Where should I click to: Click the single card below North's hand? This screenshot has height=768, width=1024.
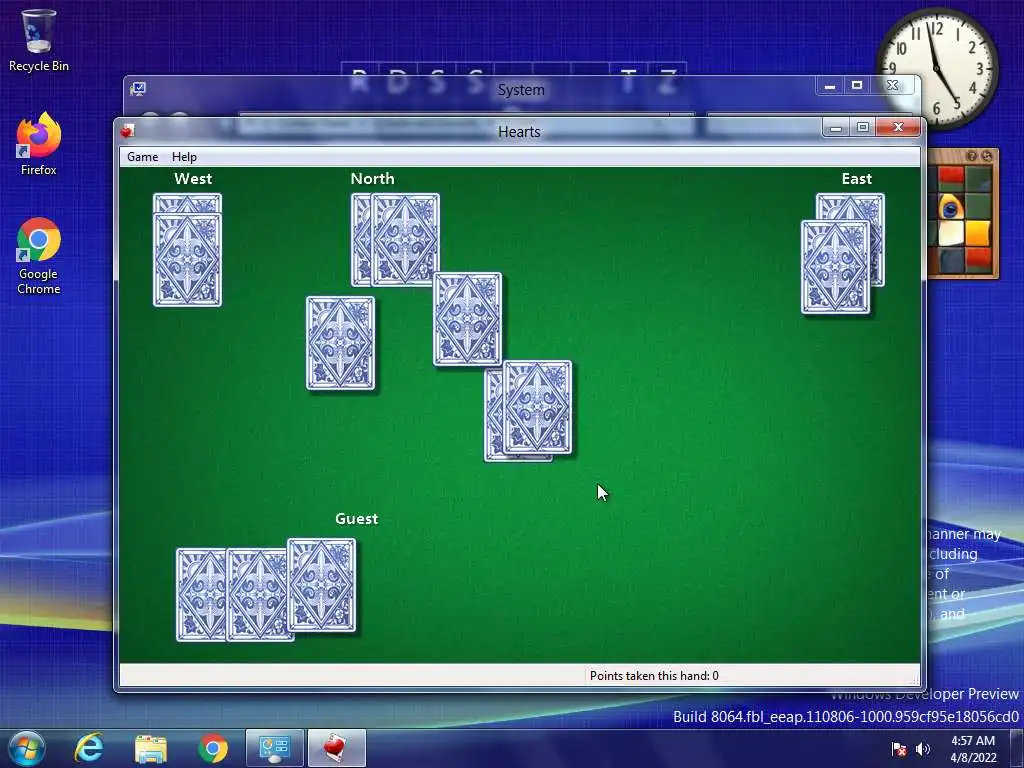tap(468, 319)
